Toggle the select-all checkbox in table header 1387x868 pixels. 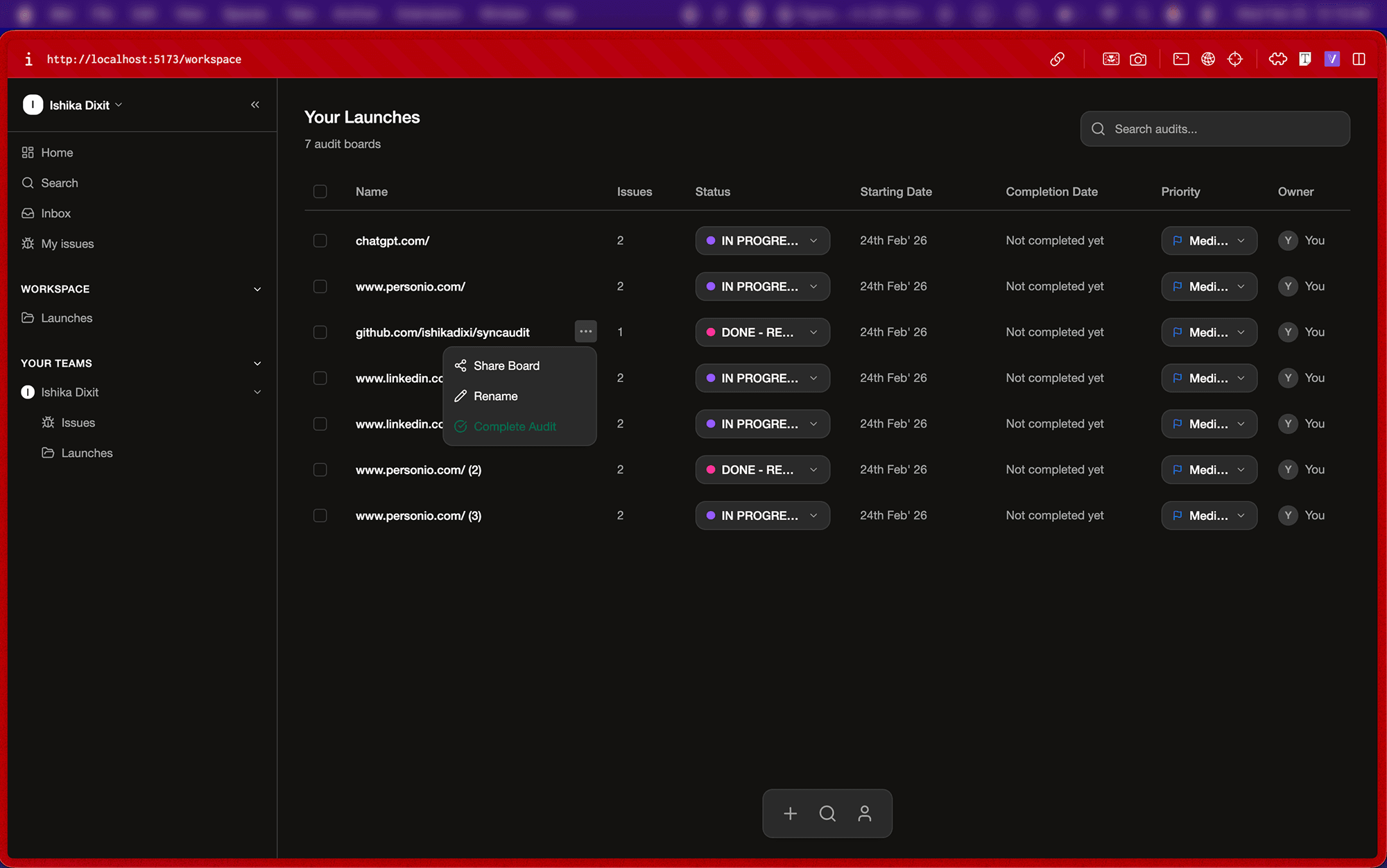click(x=320, y=191)
